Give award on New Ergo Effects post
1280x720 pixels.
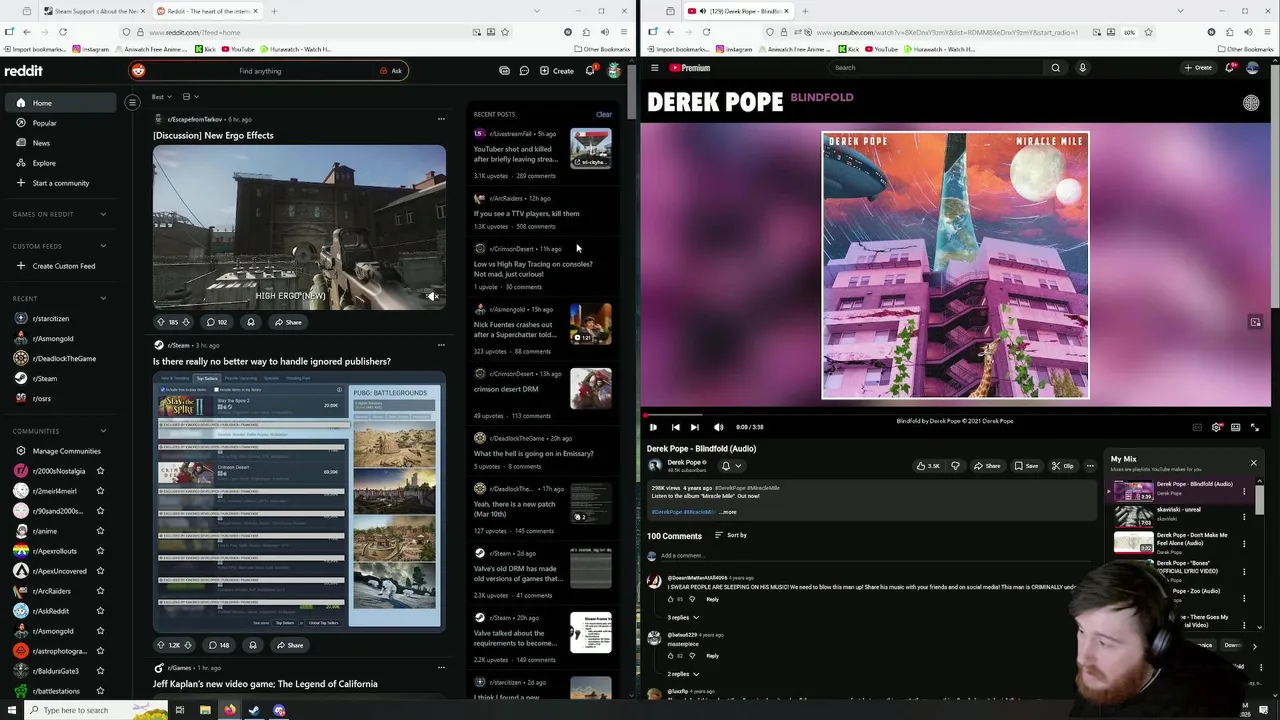(x=250, y=322)
